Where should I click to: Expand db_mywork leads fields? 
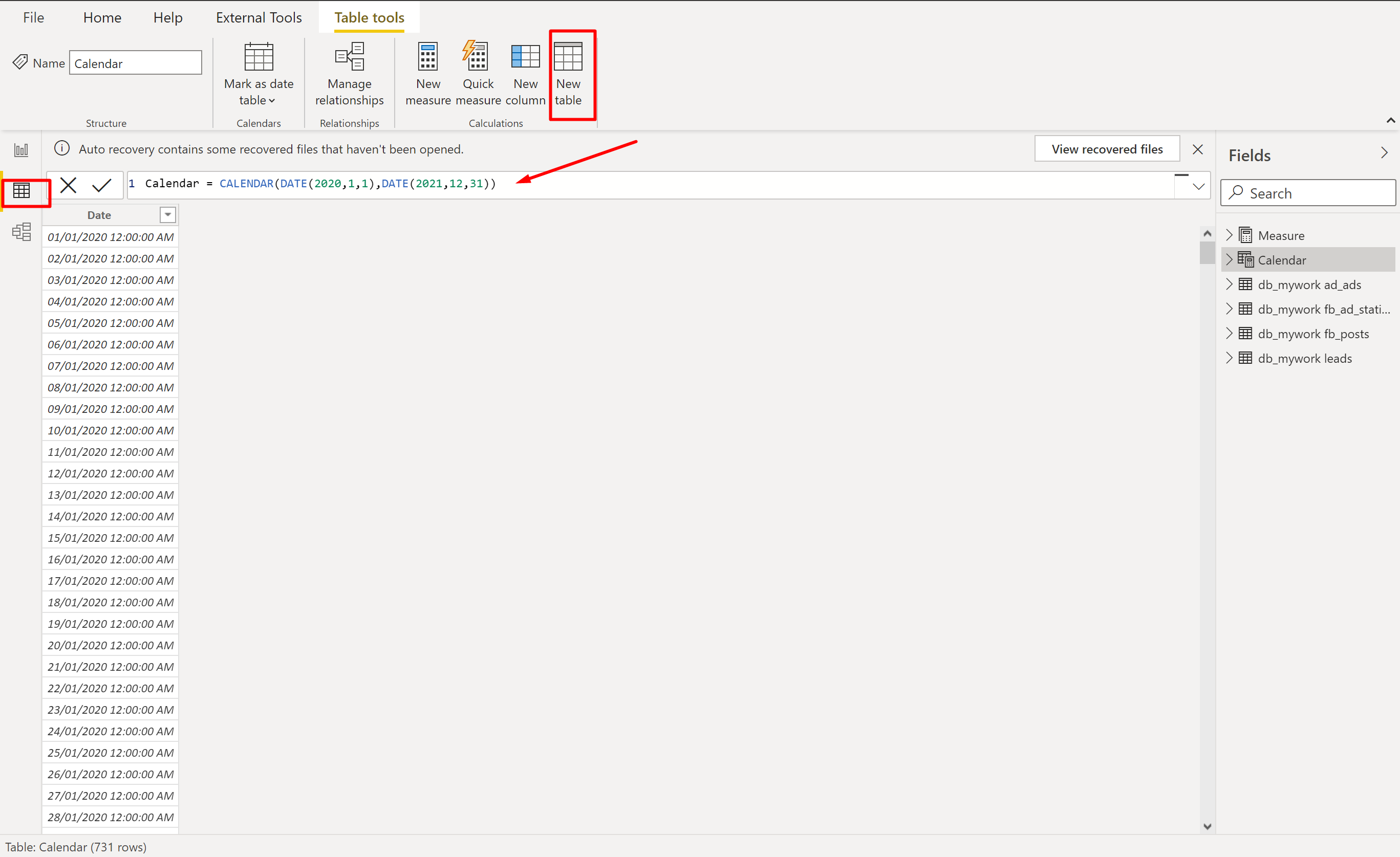click(1230, 358)
